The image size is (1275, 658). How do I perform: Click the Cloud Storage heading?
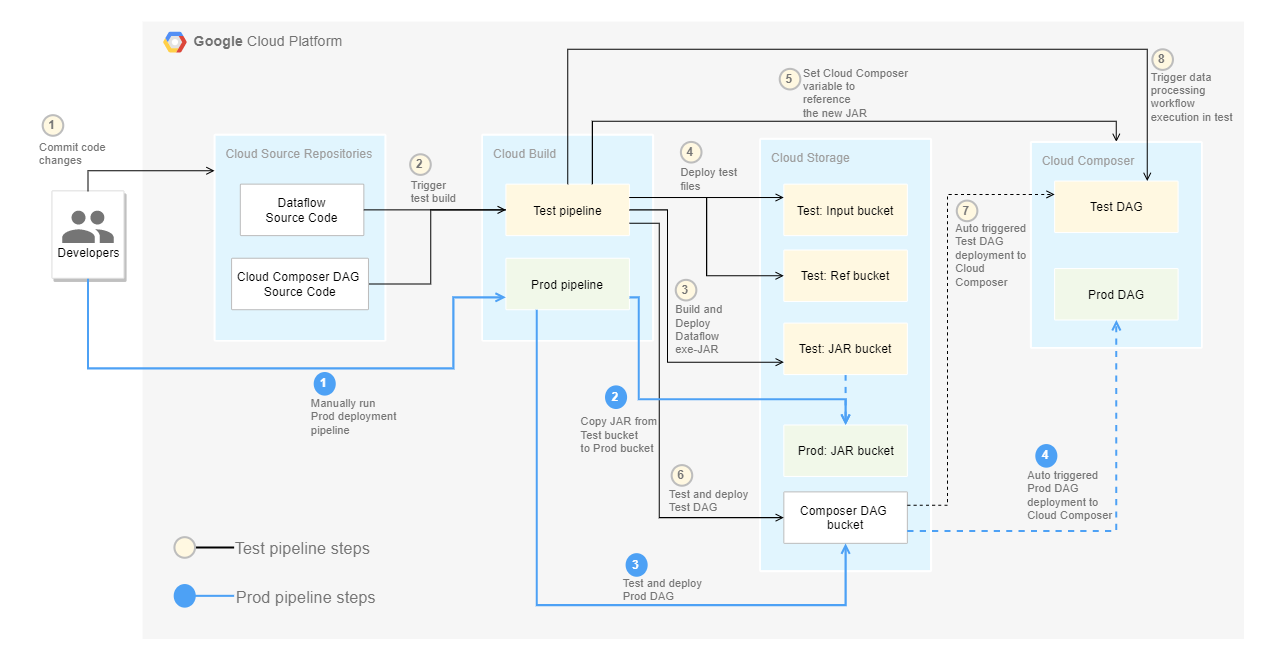coord(810,158)
